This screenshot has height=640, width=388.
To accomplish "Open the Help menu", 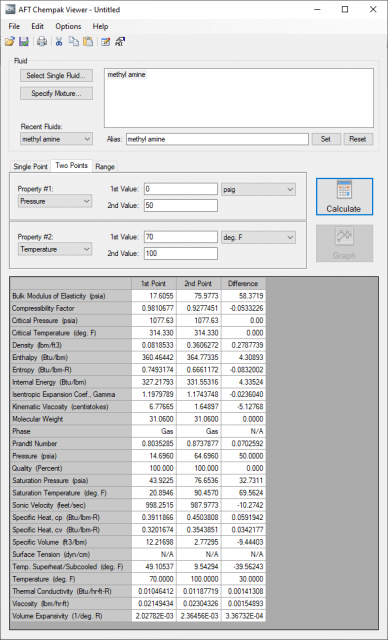I will 100,26.
